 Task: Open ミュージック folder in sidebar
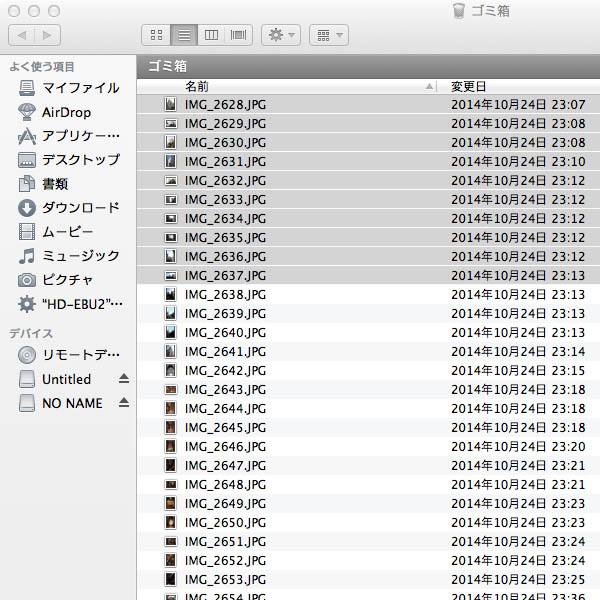80,256
